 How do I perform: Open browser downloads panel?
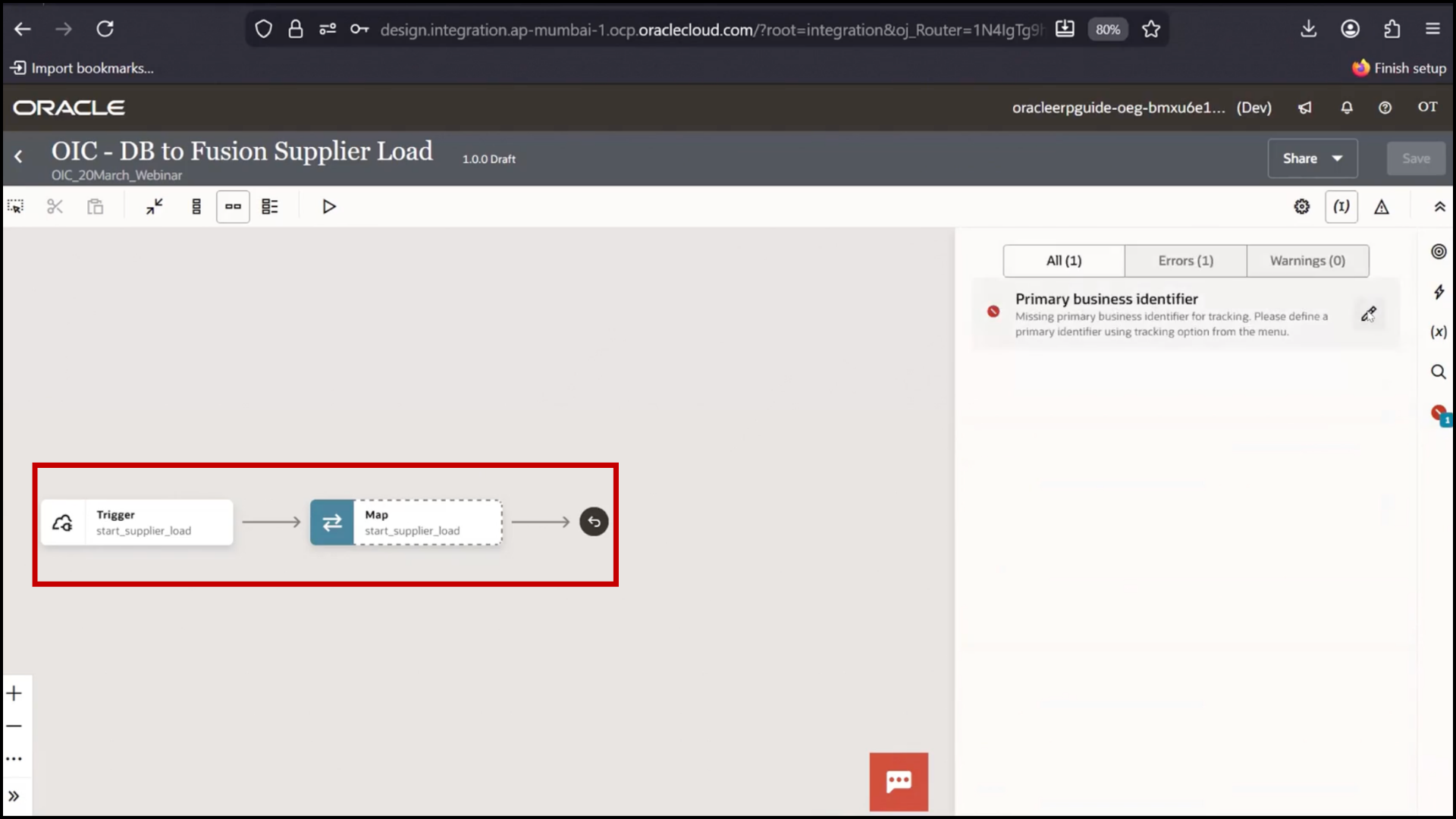pos(1308,29)
